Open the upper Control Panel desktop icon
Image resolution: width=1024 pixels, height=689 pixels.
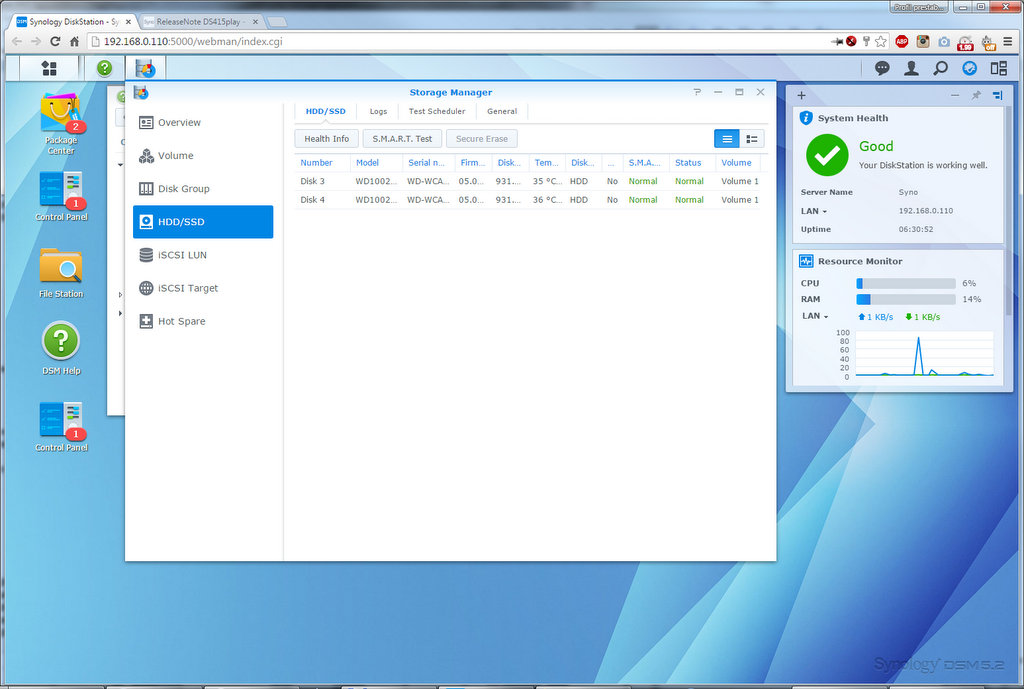click(61, 196)
